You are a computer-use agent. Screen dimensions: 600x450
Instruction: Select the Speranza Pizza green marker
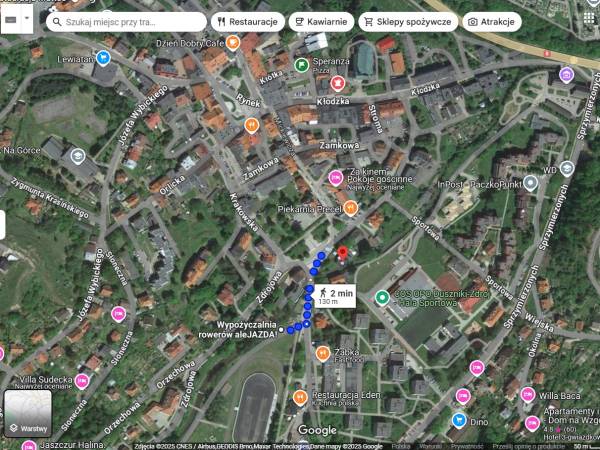(x=302, y=65)
